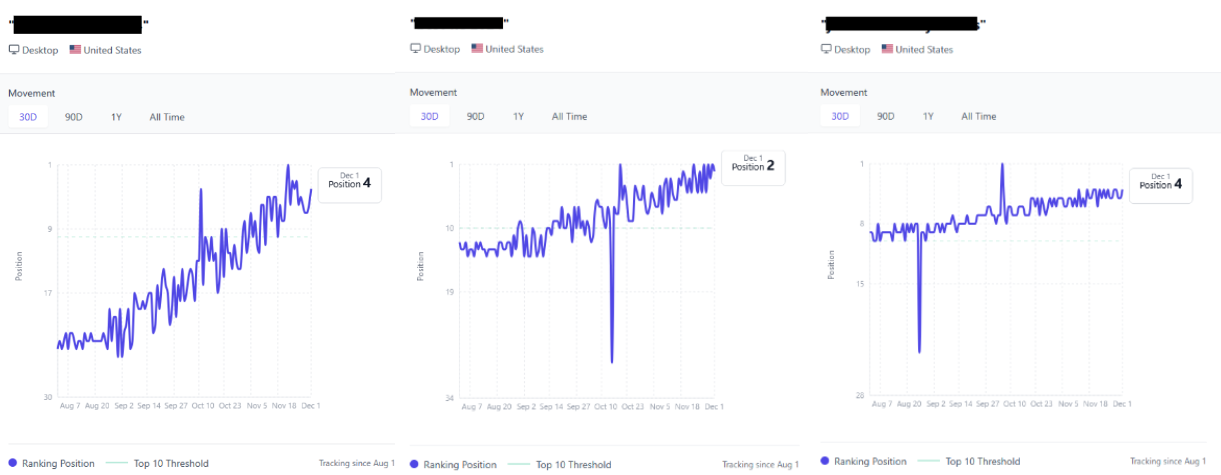
Task: Show All Time movement in the right panel
Action: 978,116
